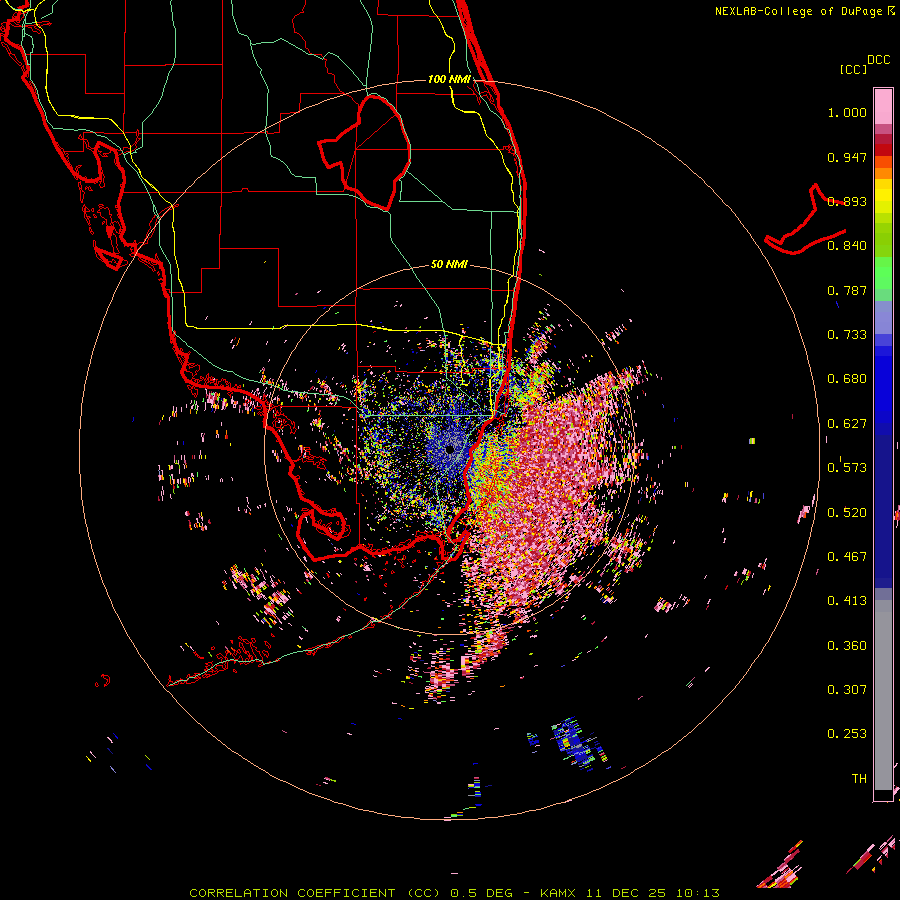Image resolution: width=900 pixels, height=900 pixels.
Task: Click the 0.680 legend value
Action: [847, 379]
